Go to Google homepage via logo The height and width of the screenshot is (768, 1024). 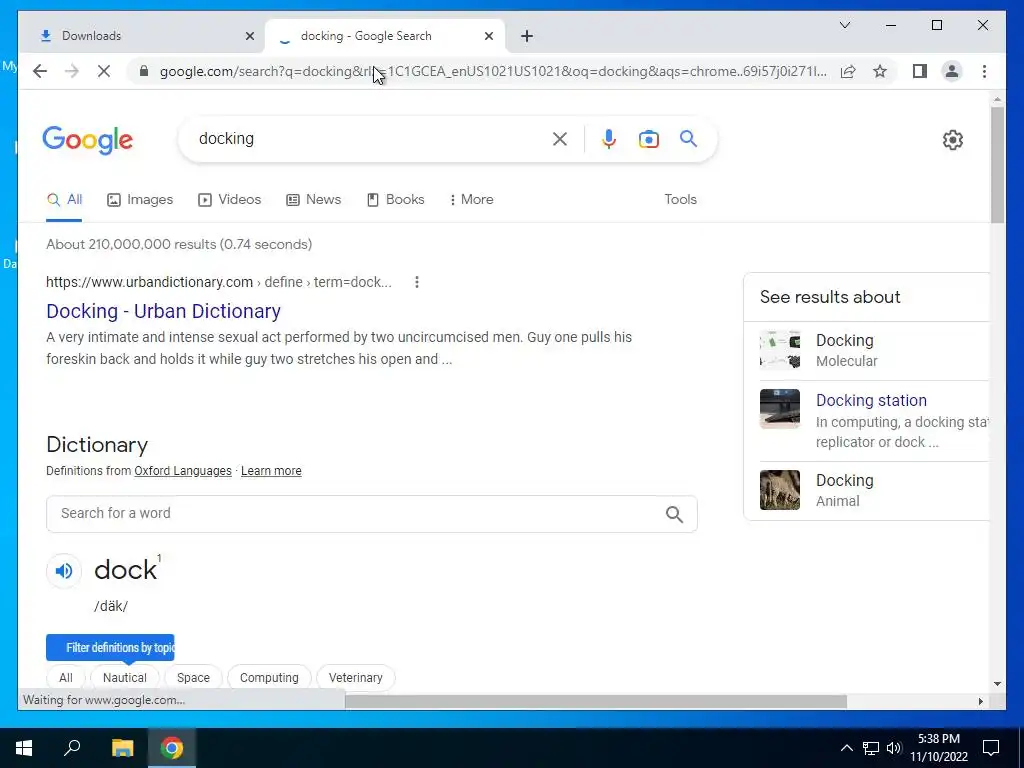88,140
